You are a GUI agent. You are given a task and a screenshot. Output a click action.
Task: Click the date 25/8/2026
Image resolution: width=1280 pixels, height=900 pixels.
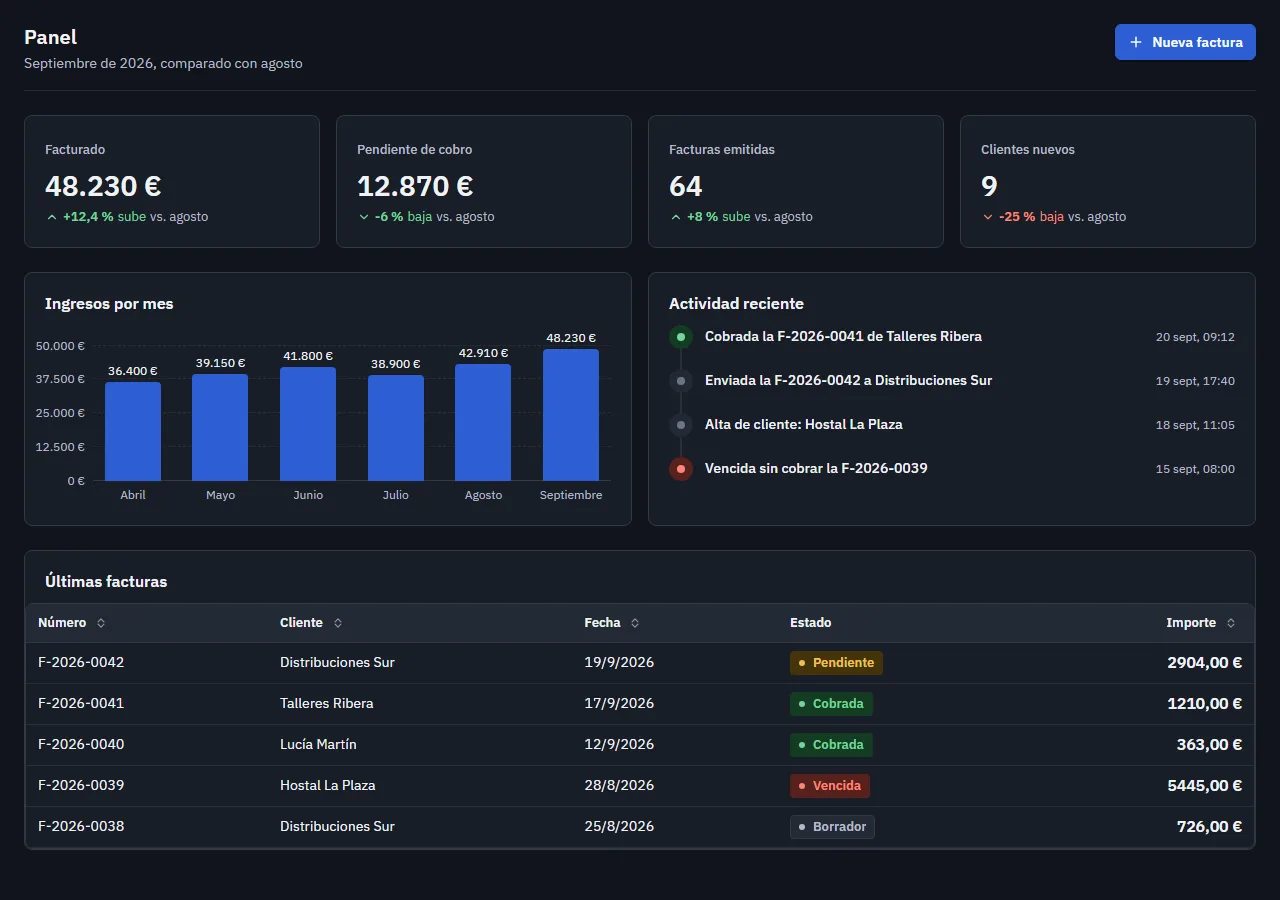coord(619,827)
